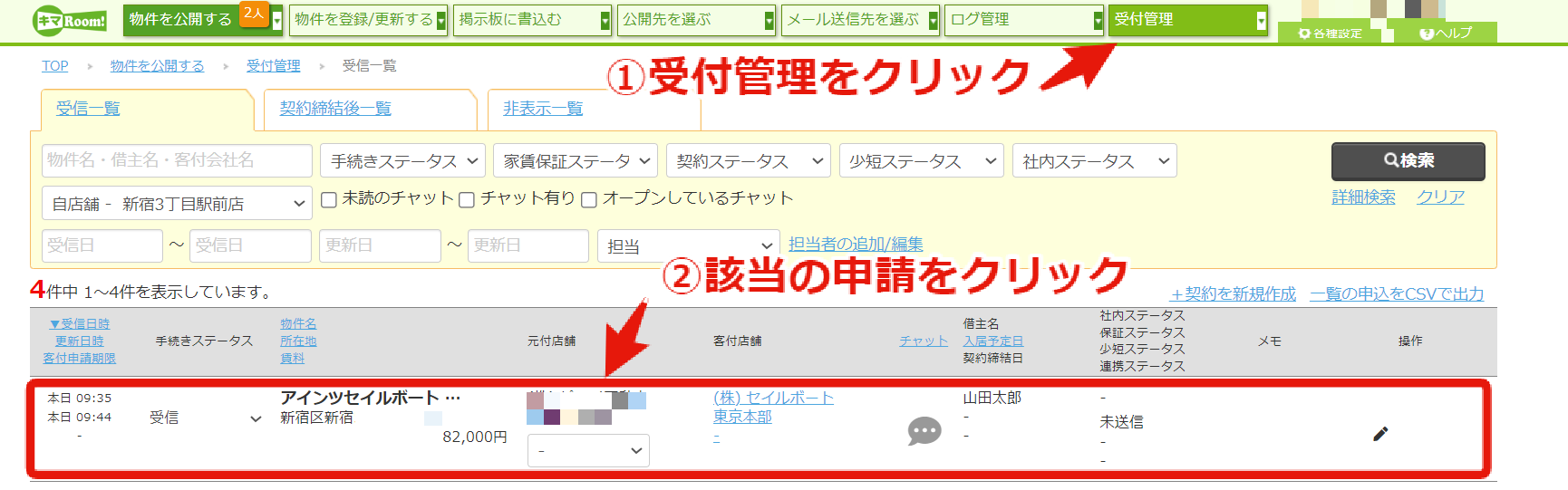Screen dimensions: 1568x490
Task: Switch to 非表示一覧 tab
Action: click(543, 109)
